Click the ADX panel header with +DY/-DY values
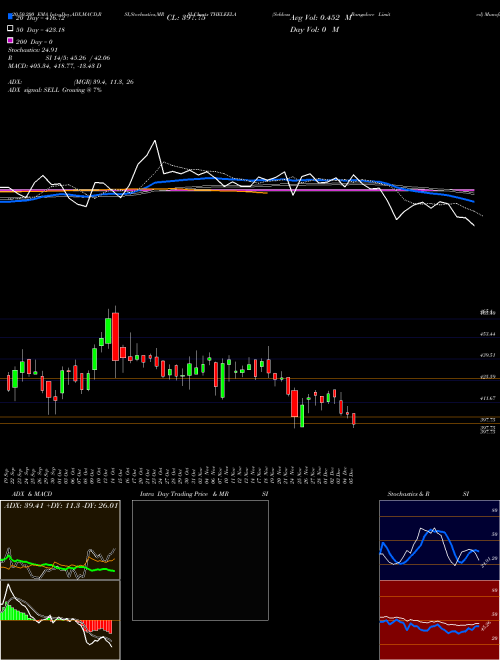Image resolution: width=500 pixels, height=660 pixels. tap(61, 505)
